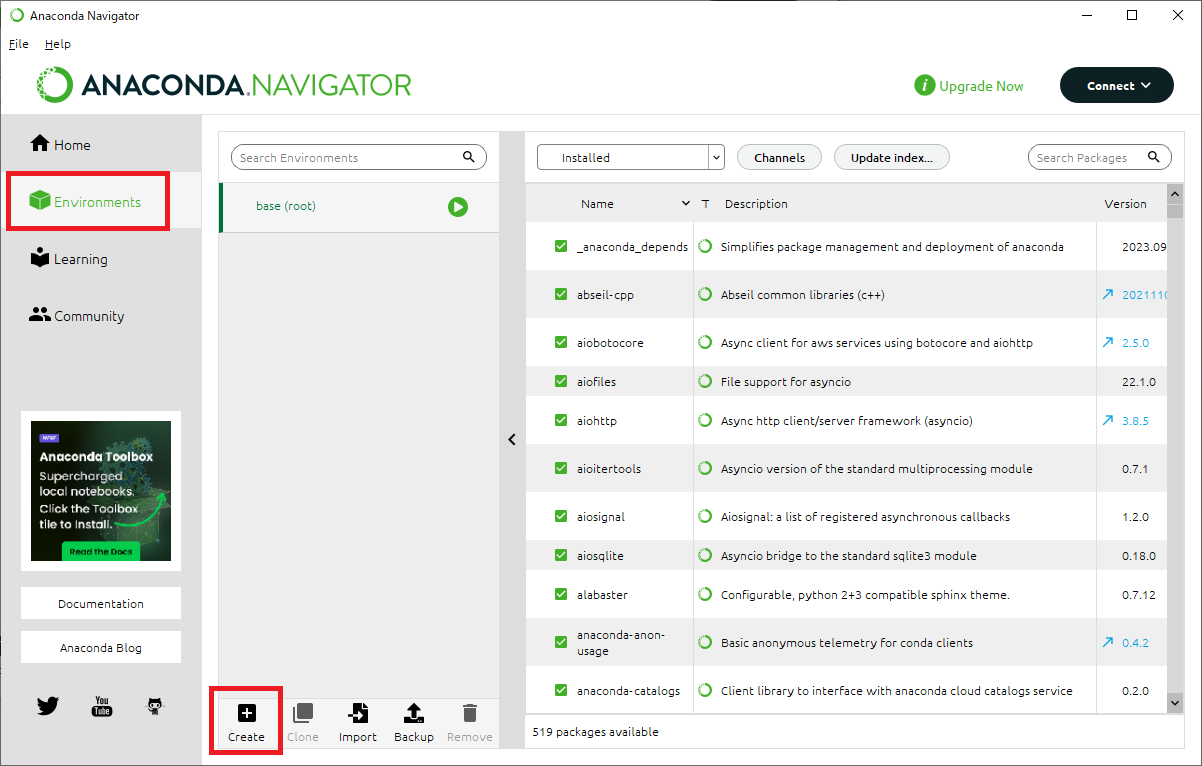Open the Installed packages filter dropdown
Screen dimensions: 1202x766
630,158
